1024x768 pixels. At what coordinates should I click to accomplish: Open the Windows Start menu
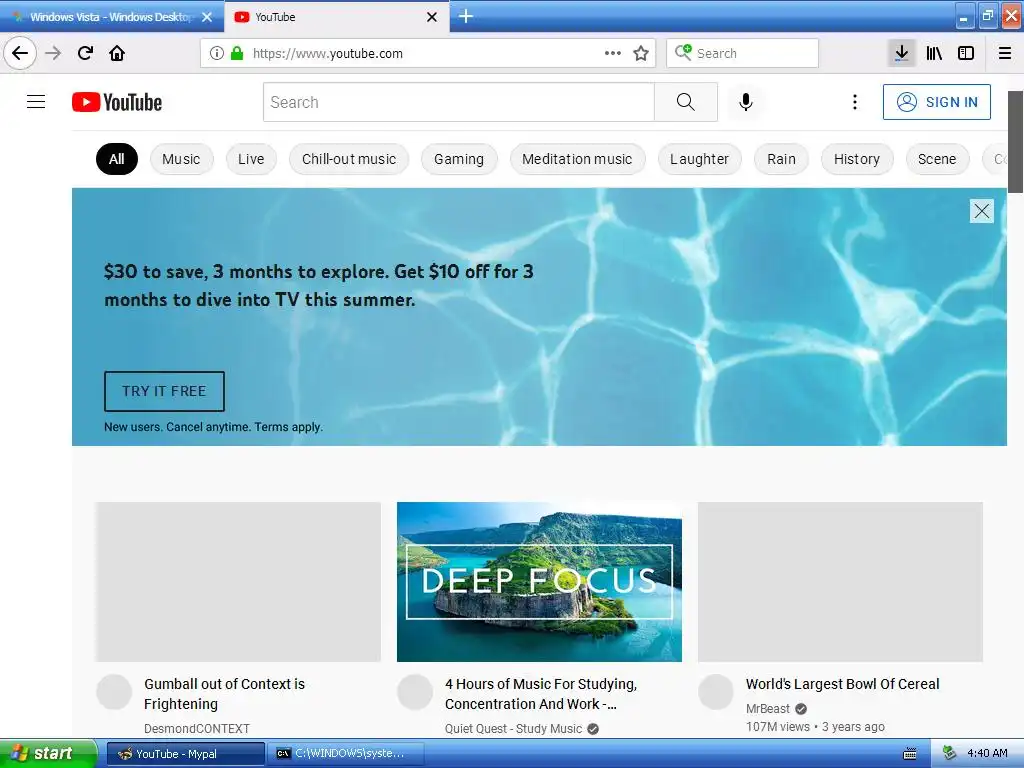click(x=47, y=754)
